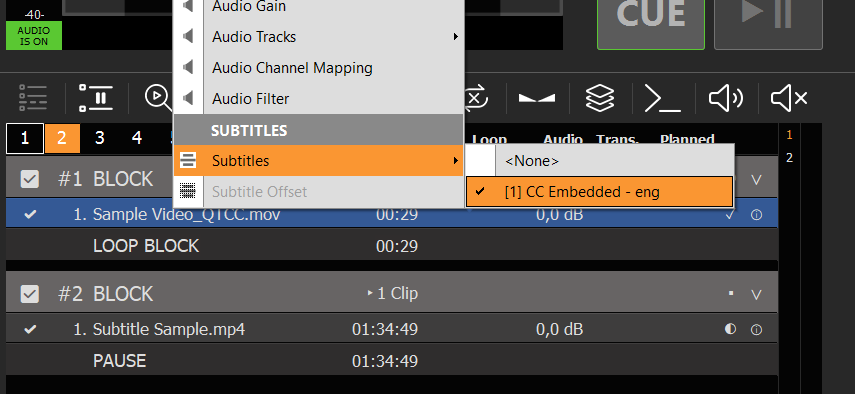Toggle the AUDIO IS ON indicator
The image size is (855, 394).
34,36
